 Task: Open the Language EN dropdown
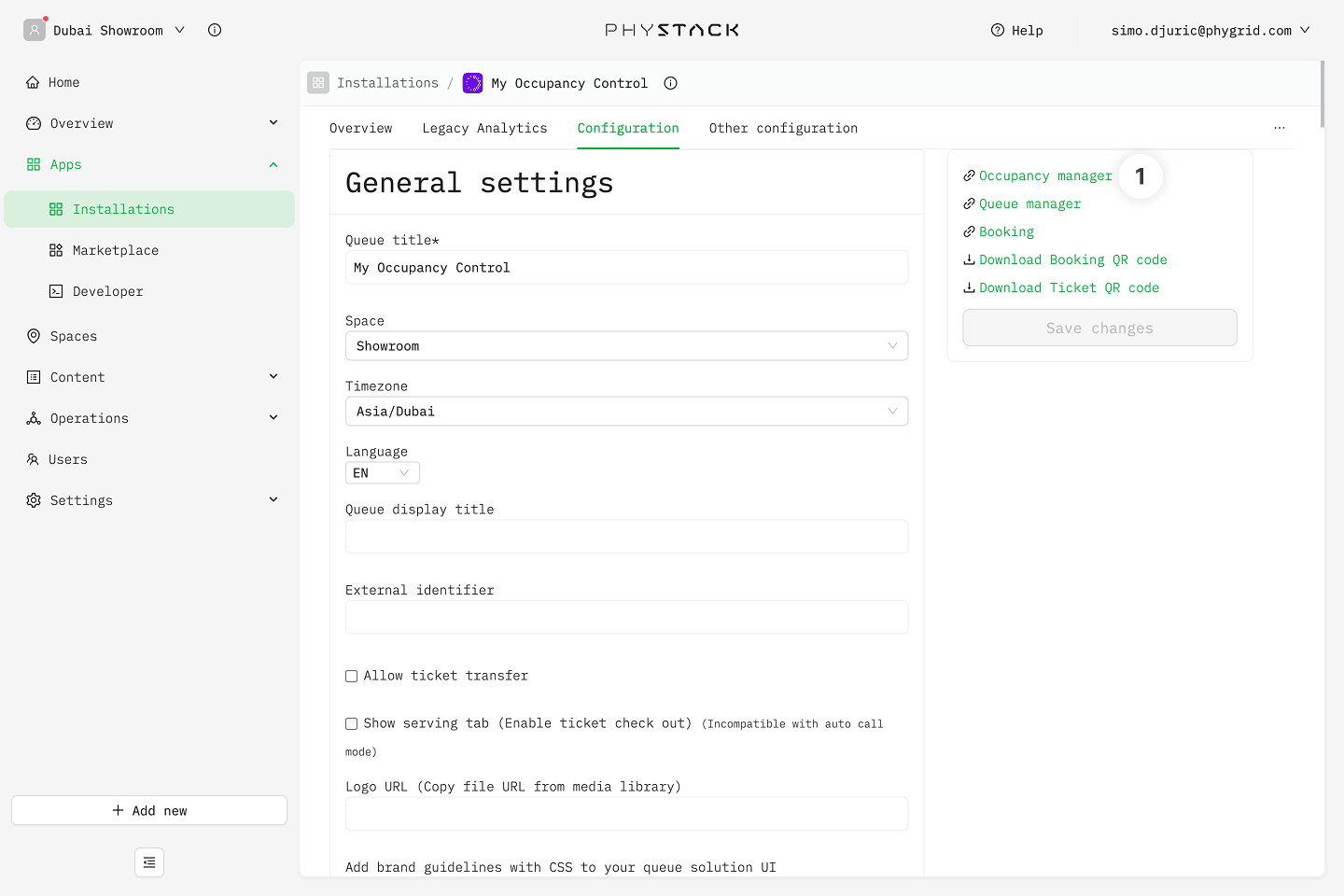(382, 473)
